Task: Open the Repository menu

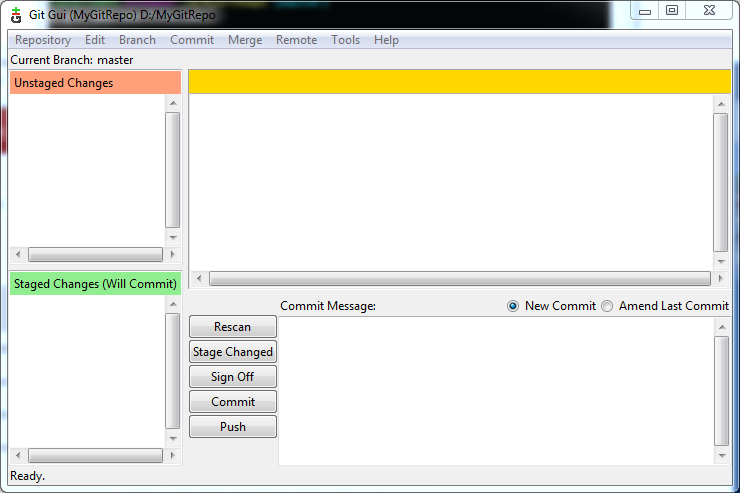Action: 43,40
